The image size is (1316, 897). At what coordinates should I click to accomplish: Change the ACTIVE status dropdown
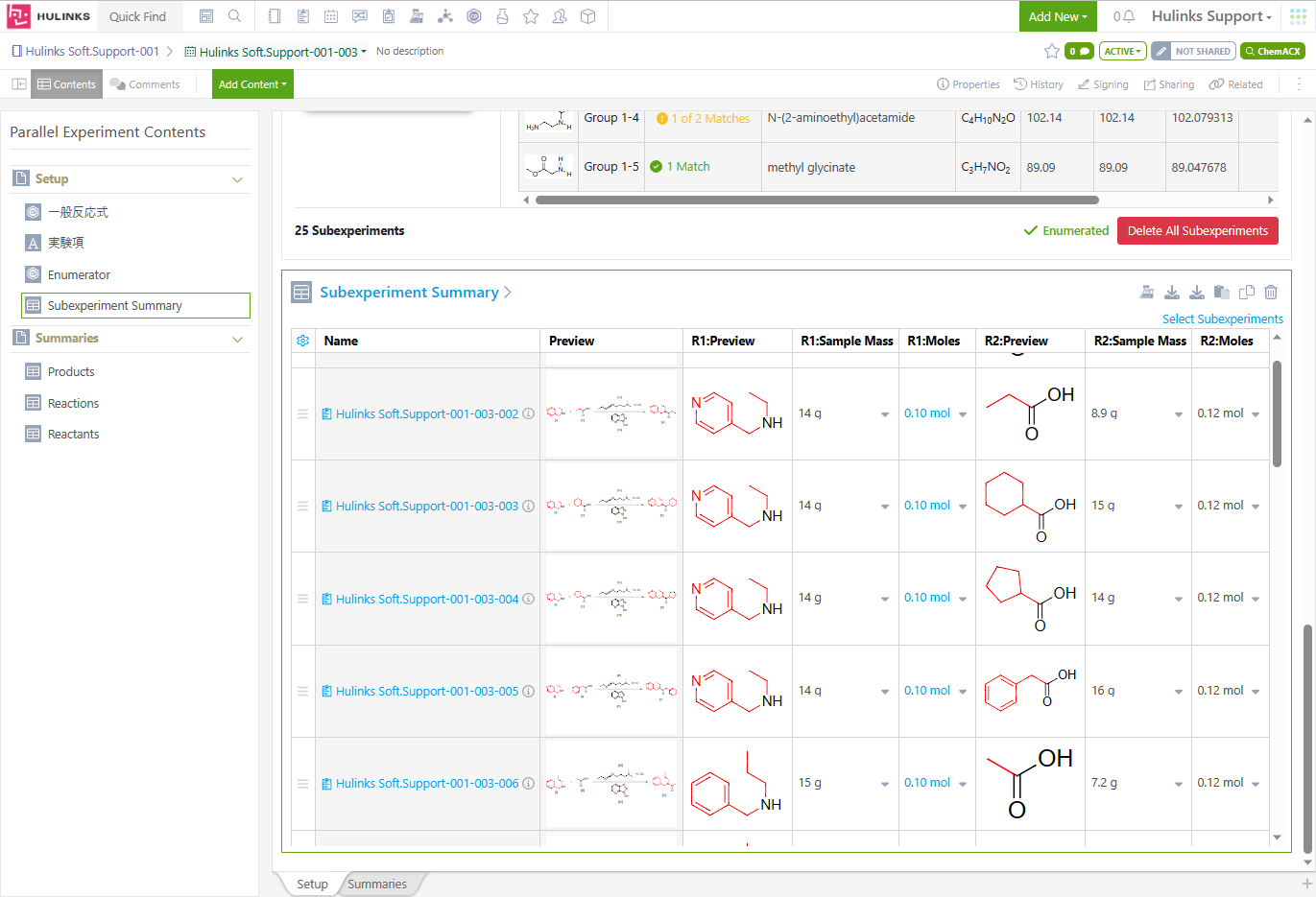[1122, 51]
